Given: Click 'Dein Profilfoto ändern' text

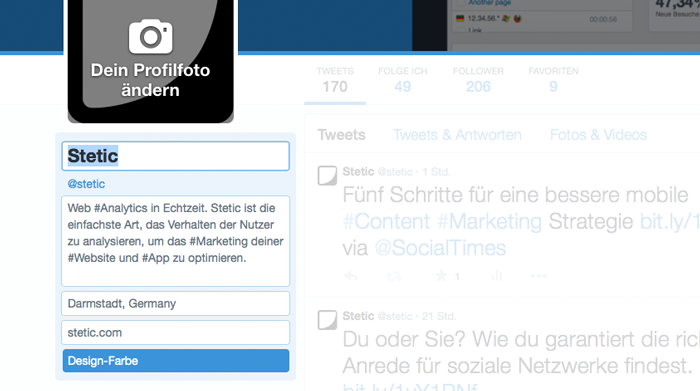Looking at the screenshot, I should coord(150,80).
